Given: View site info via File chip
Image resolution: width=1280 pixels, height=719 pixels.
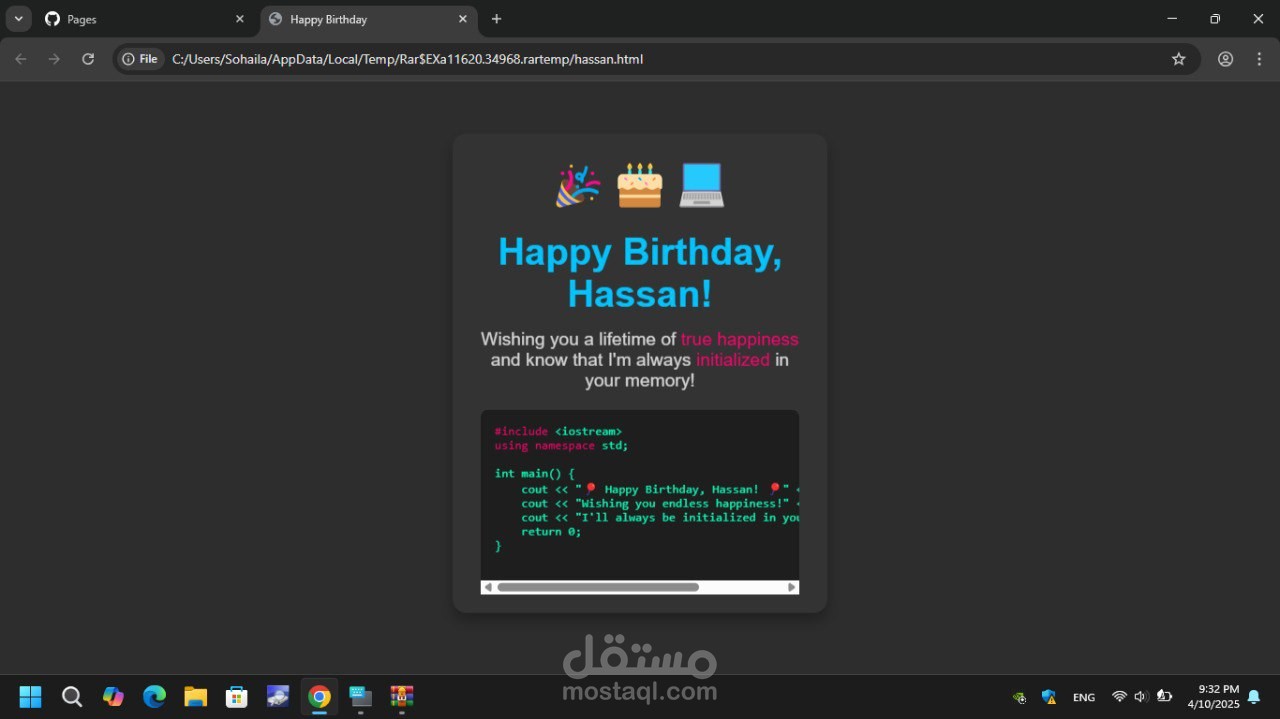Looking at the screenshot, I should click(140, 59).
